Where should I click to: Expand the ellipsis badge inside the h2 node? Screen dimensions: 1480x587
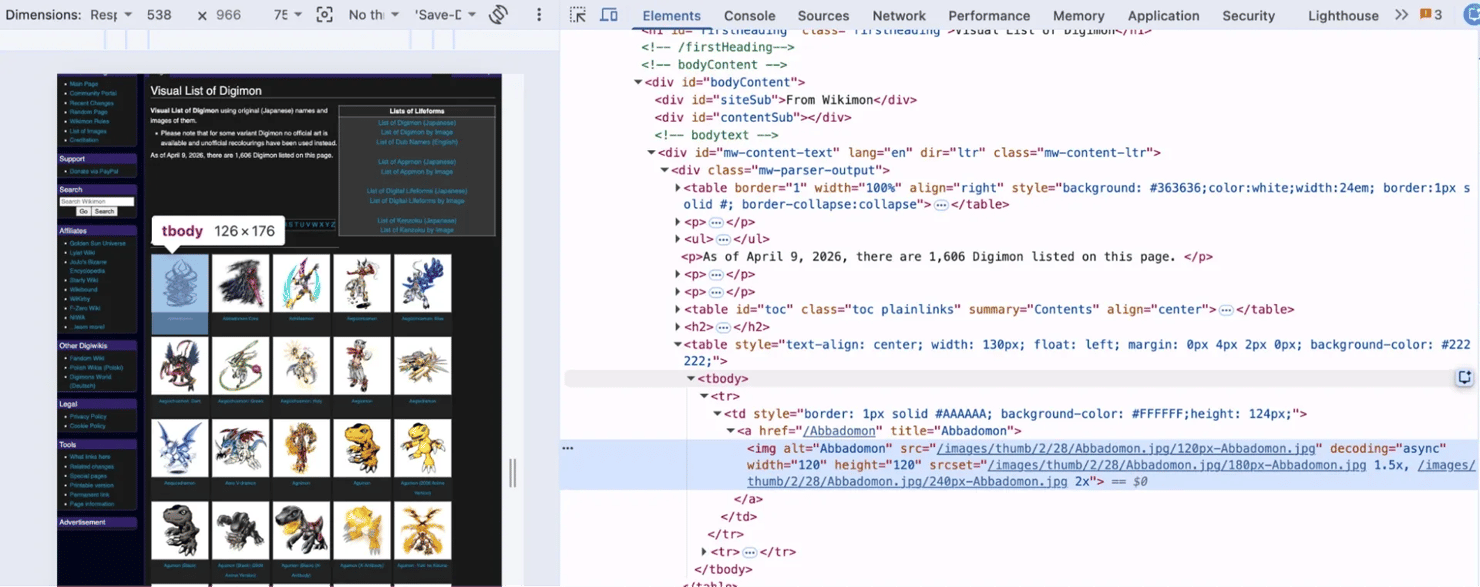click(x=723, y=327)
